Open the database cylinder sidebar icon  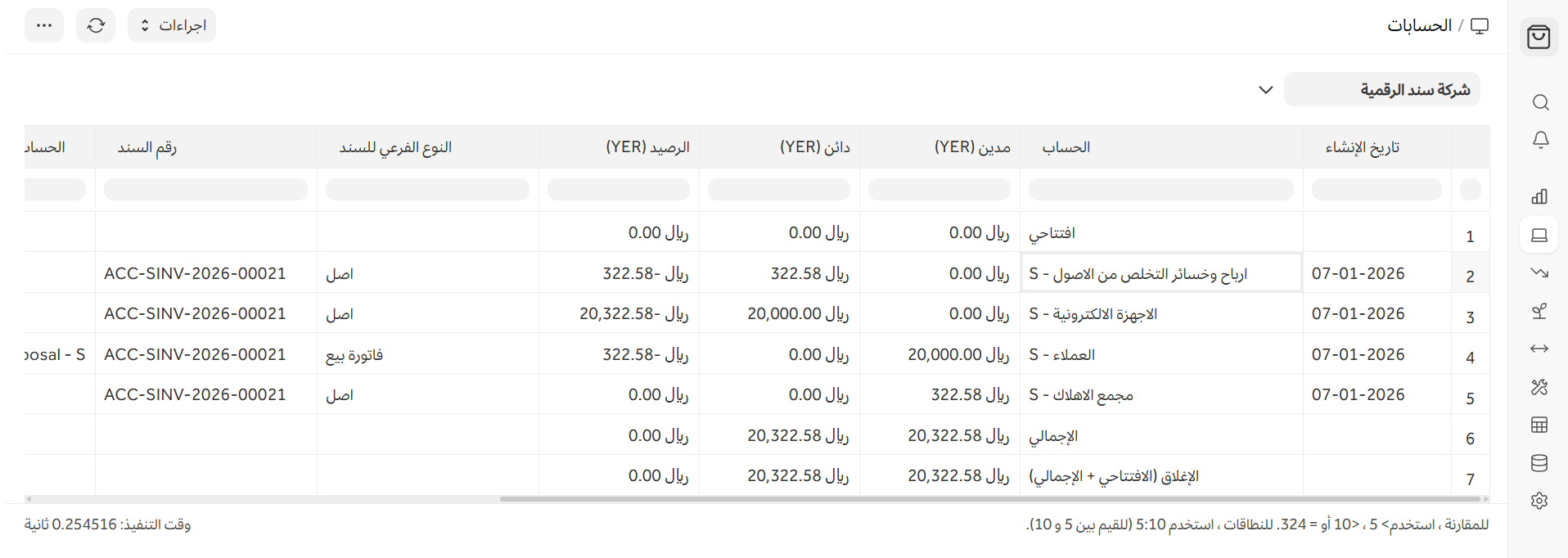pyautogui.click(x=1539, y=463)
